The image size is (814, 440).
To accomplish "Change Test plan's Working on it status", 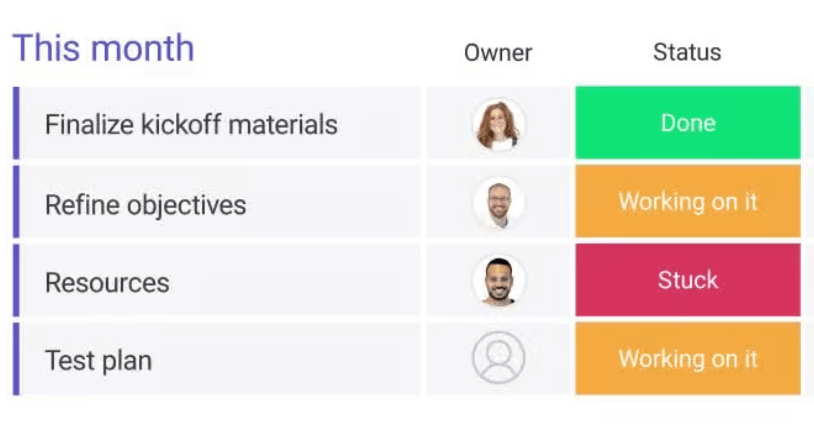I will tap(688, 358).
